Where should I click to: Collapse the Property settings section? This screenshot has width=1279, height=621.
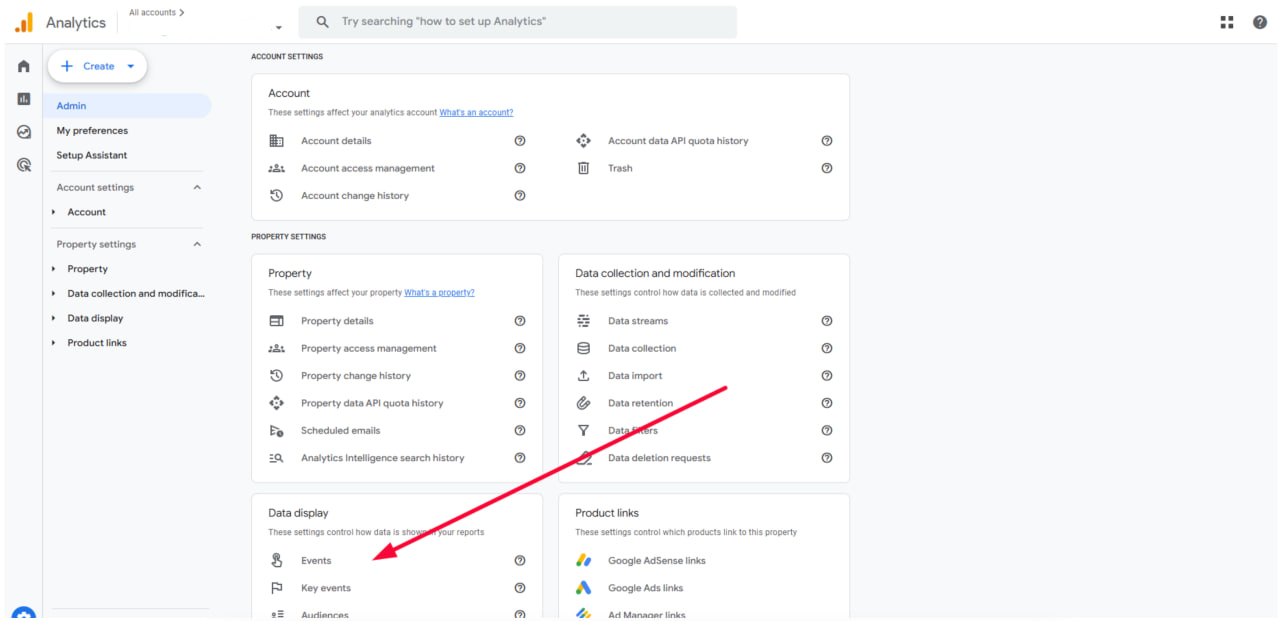pyautogui.click(x=197, y=244)
